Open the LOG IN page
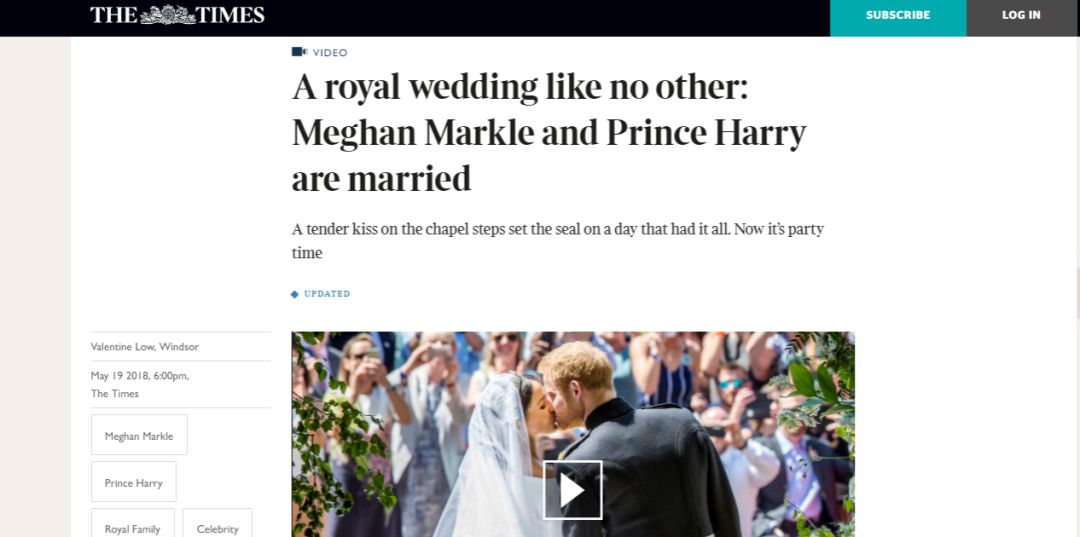This screenshot has height=537, width=1080. click(1021, 15)
